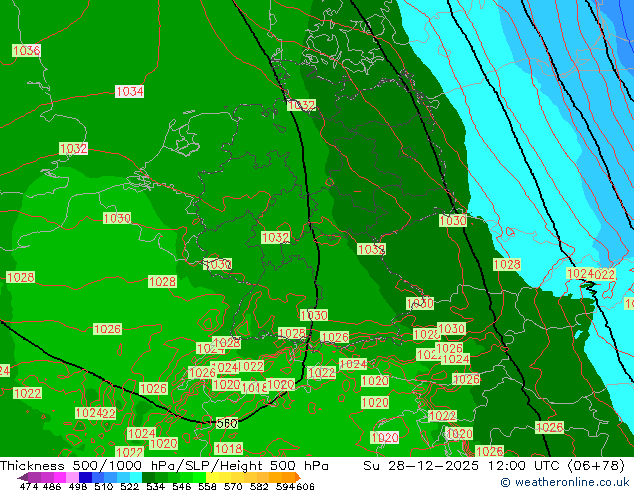Click the 486 legend value
The width and height of the screenshot is (634, 490).
[52, 486]
